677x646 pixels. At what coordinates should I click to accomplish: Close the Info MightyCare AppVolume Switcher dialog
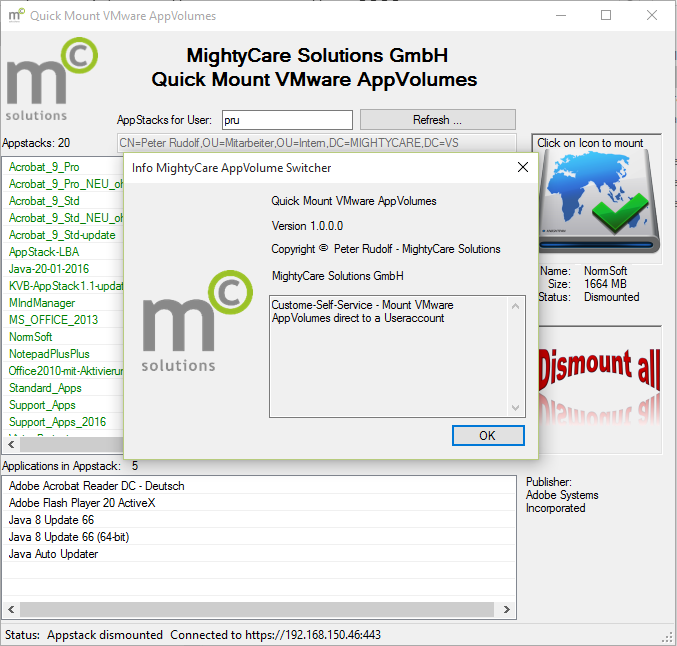(x=522, y=168)
